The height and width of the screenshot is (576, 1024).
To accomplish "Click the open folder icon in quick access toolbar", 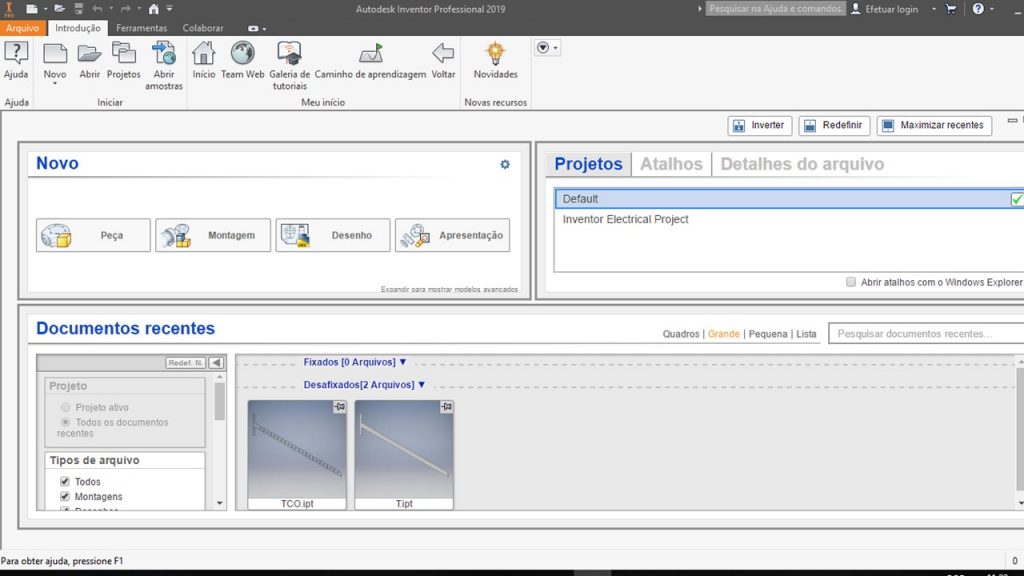I will point(59,9).
